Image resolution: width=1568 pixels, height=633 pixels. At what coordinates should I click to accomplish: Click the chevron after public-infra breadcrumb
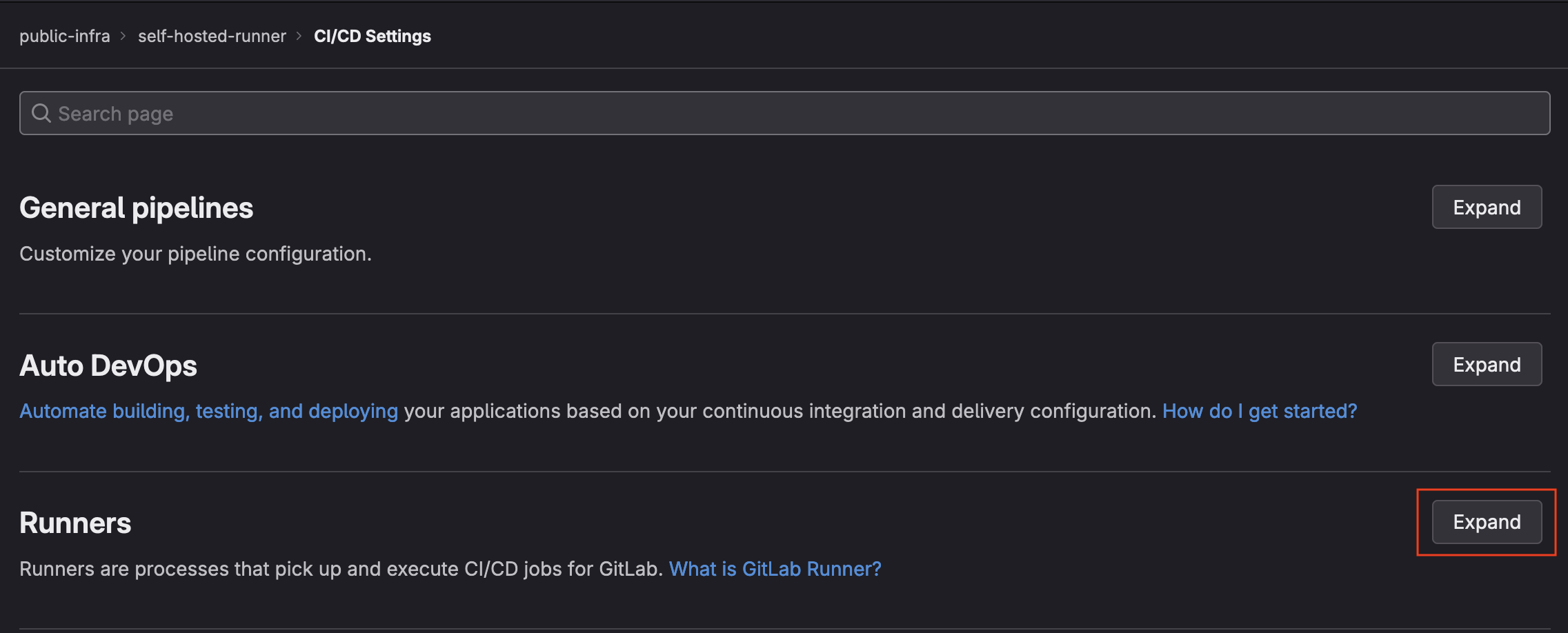point(123,36)
